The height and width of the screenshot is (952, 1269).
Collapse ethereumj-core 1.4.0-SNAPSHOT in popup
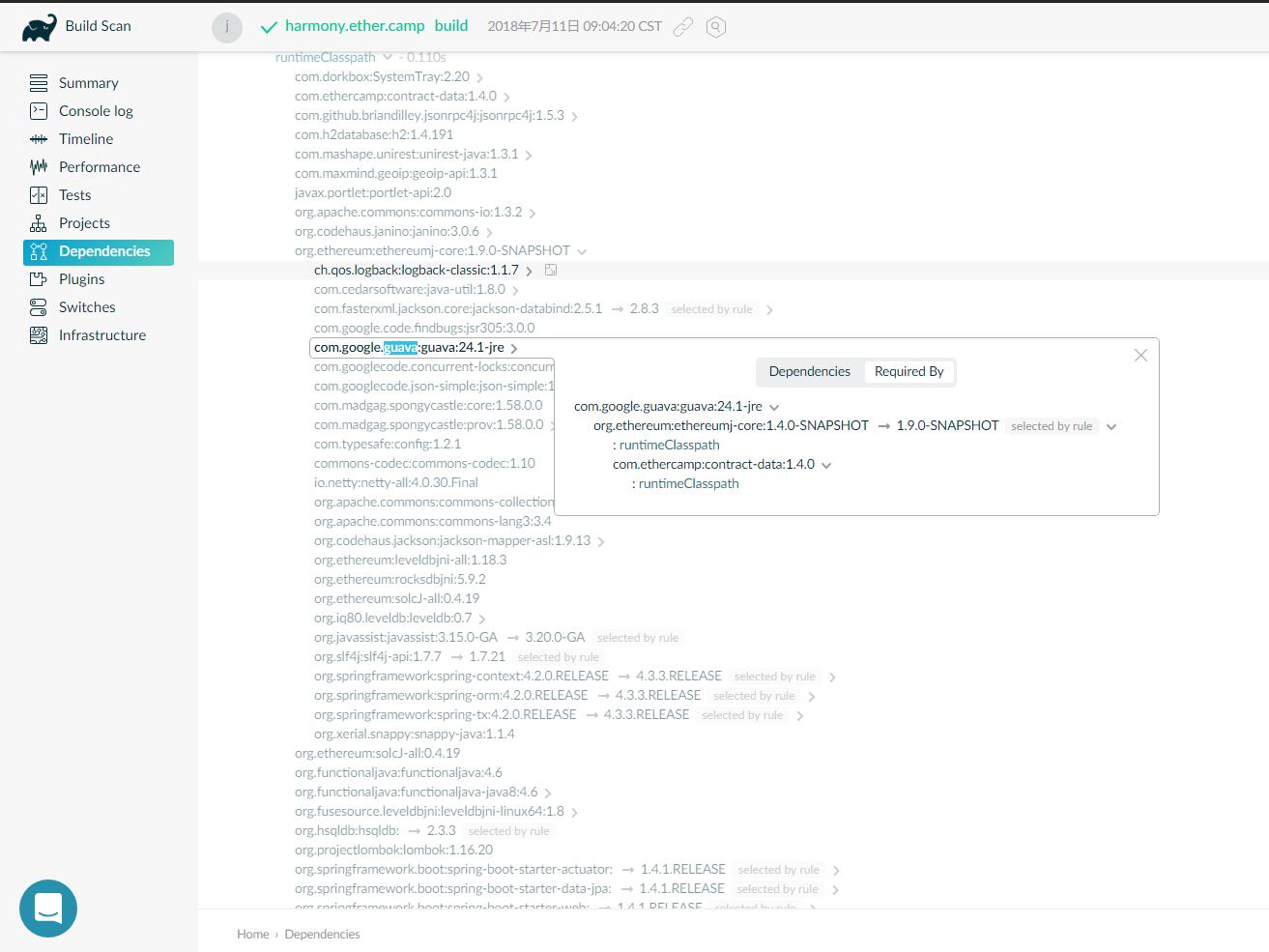pos(1111,426)
